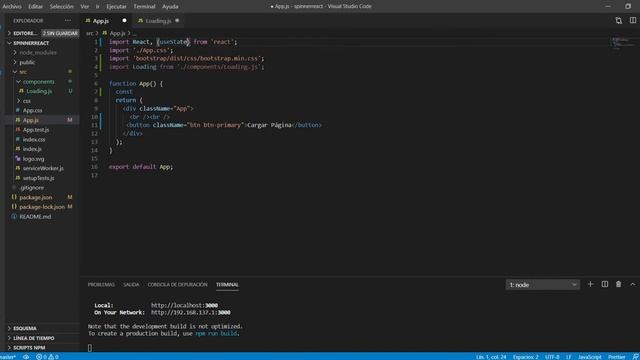Viewport: 640px width, 360px height.
Task: Collapse the src folder
Action: pos(23,72)
